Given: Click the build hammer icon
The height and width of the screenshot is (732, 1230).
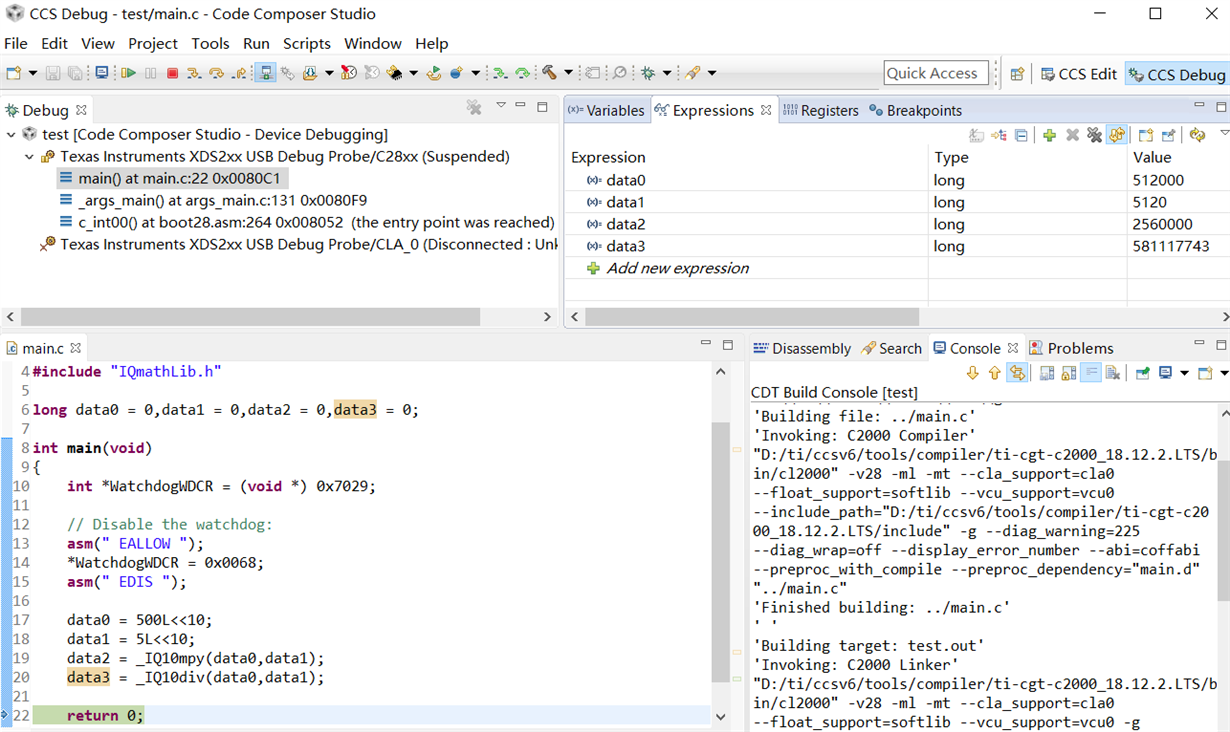Looking at the screenshot, I should pos(549,73).
